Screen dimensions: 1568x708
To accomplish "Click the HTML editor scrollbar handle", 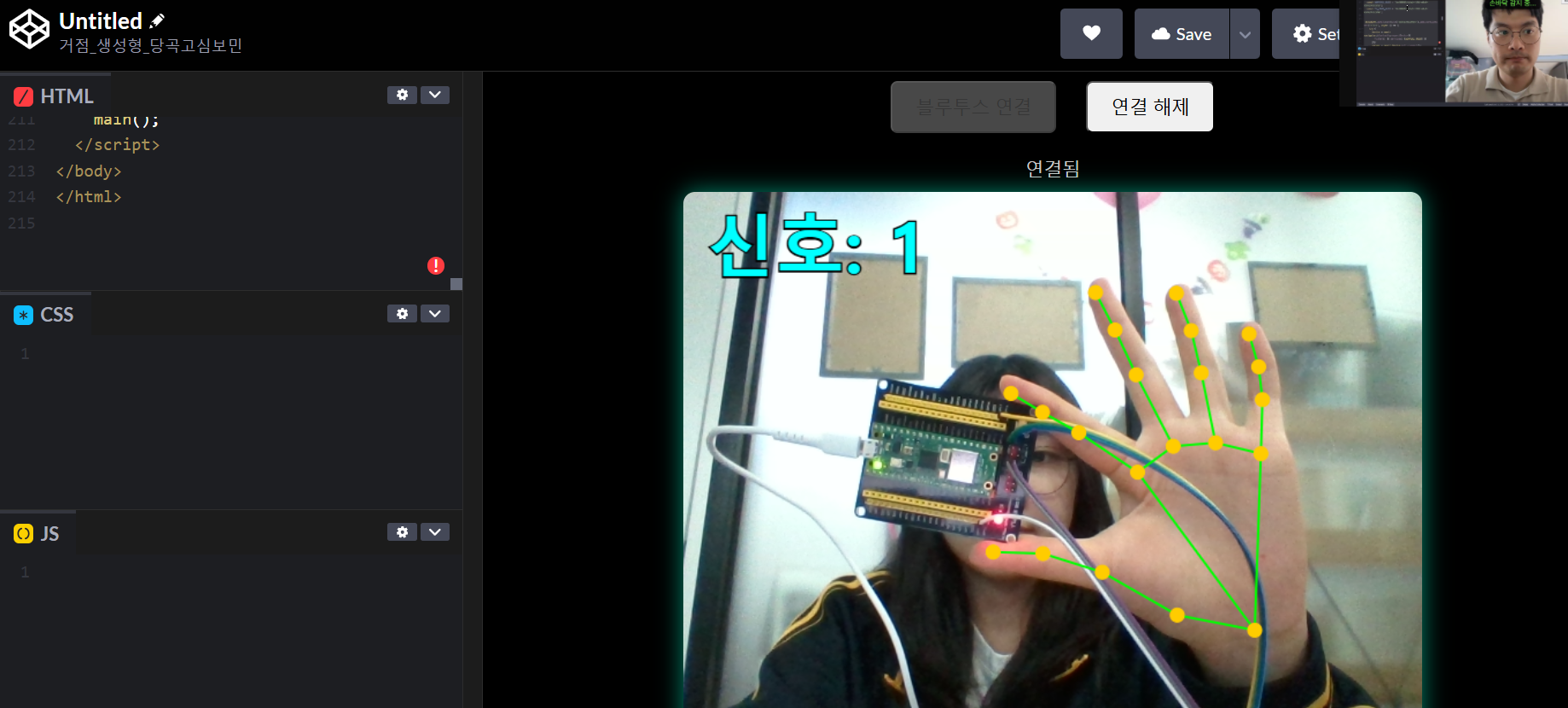I will 456,284.
